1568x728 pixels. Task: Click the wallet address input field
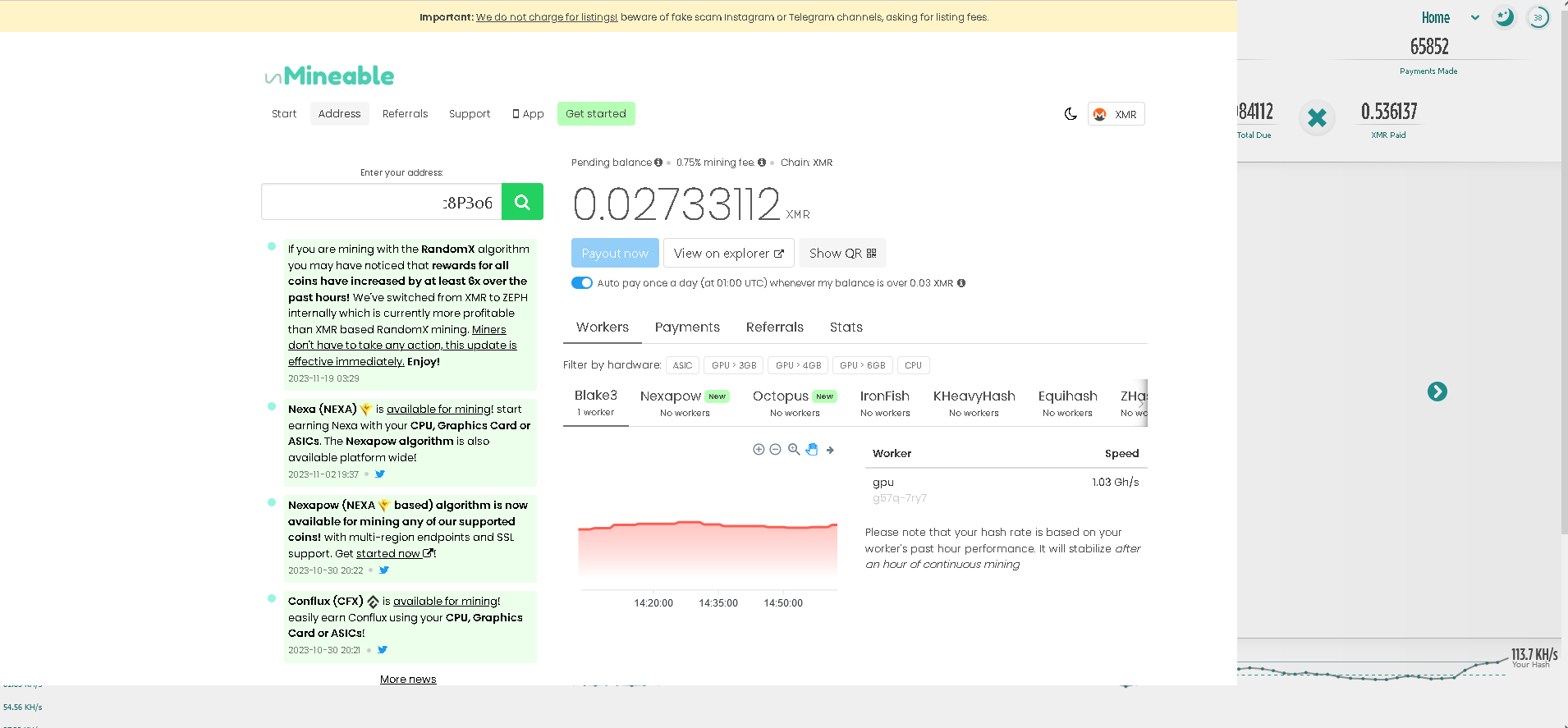pyautogui.click(x=382, y=202)
